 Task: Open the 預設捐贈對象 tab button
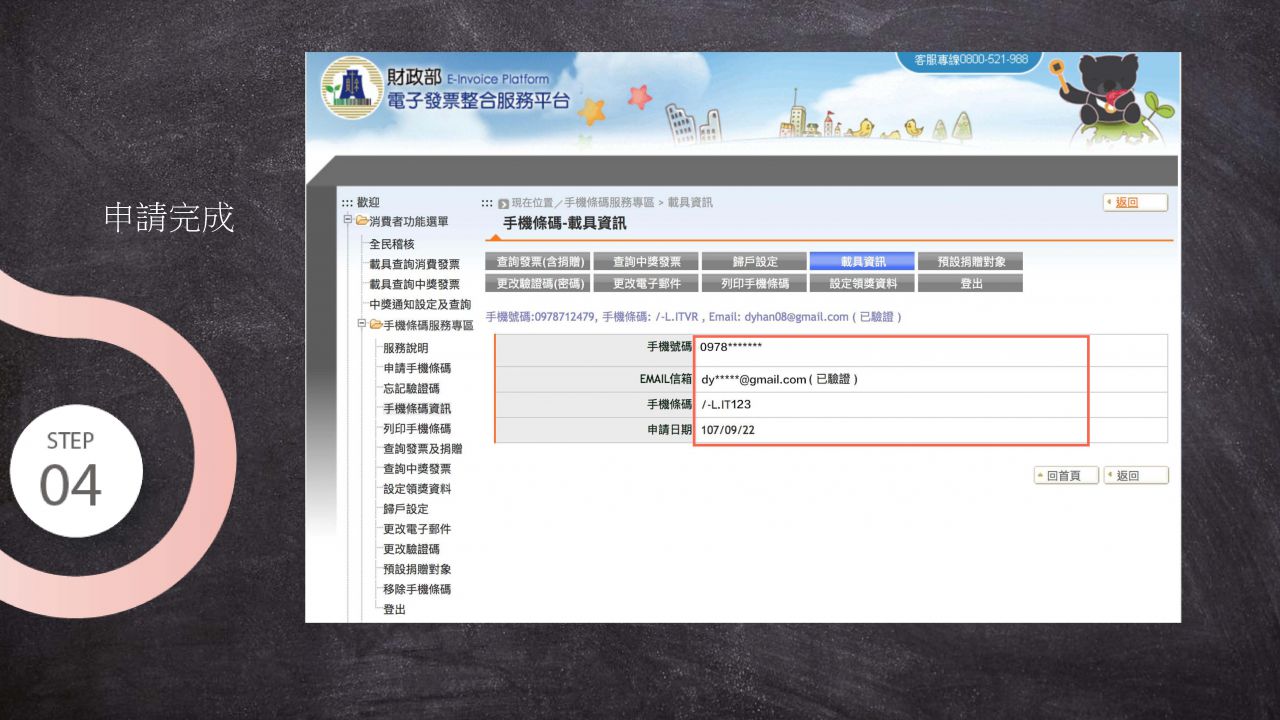click(x=970, y=261)
